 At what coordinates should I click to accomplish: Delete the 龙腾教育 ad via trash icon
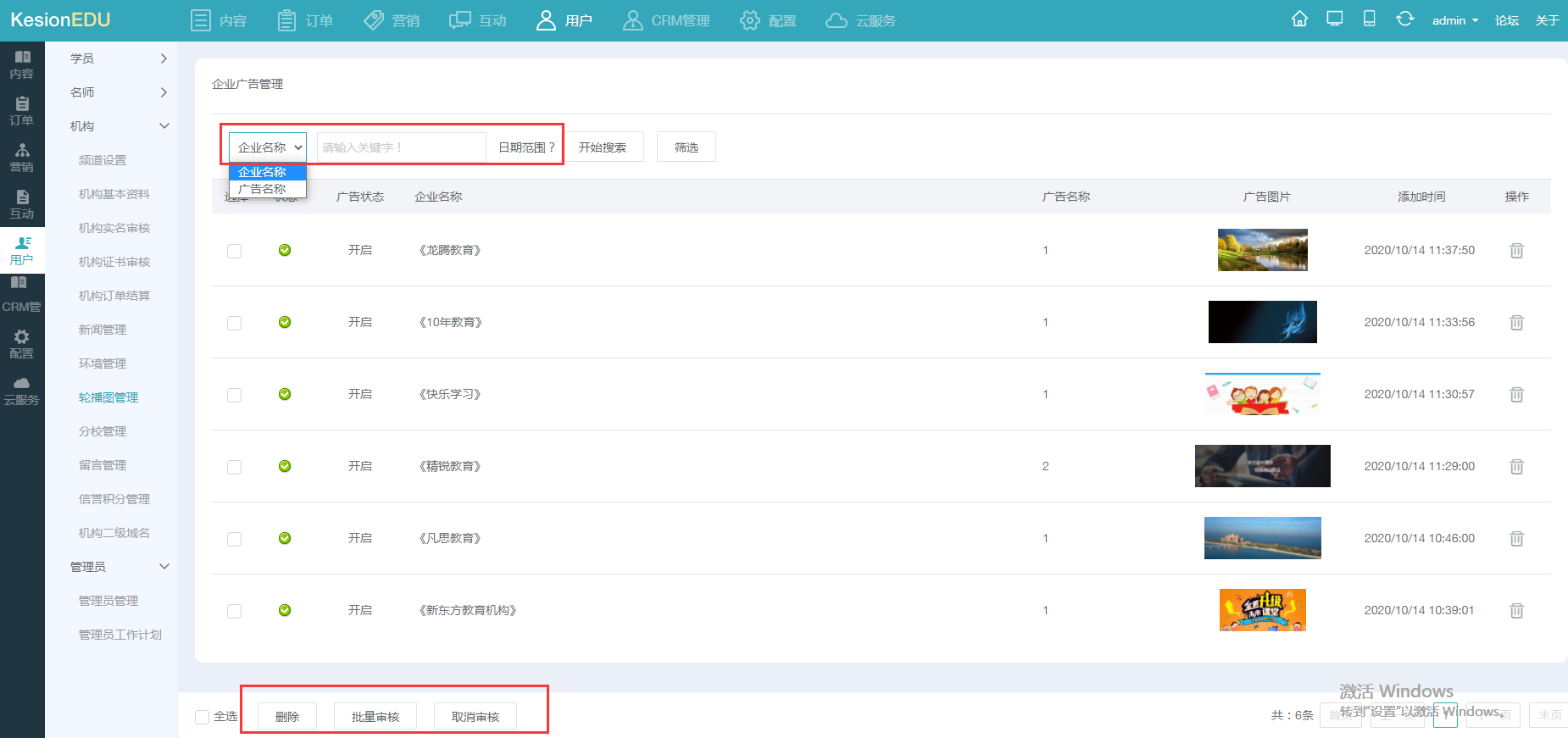coord(1516,251)
